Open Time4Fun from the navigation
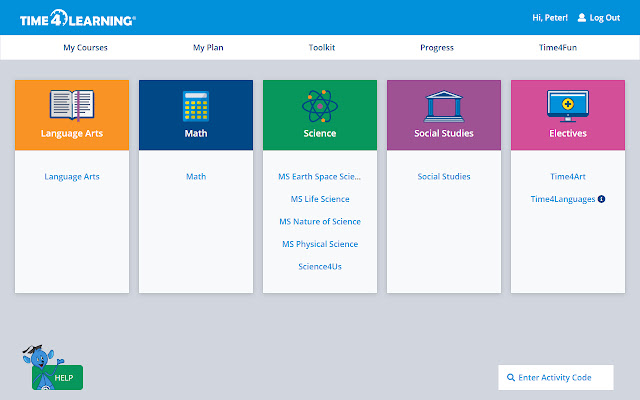The width and height of the screenshot is (640, 400). pyautogui.click(x=558, y=47)
